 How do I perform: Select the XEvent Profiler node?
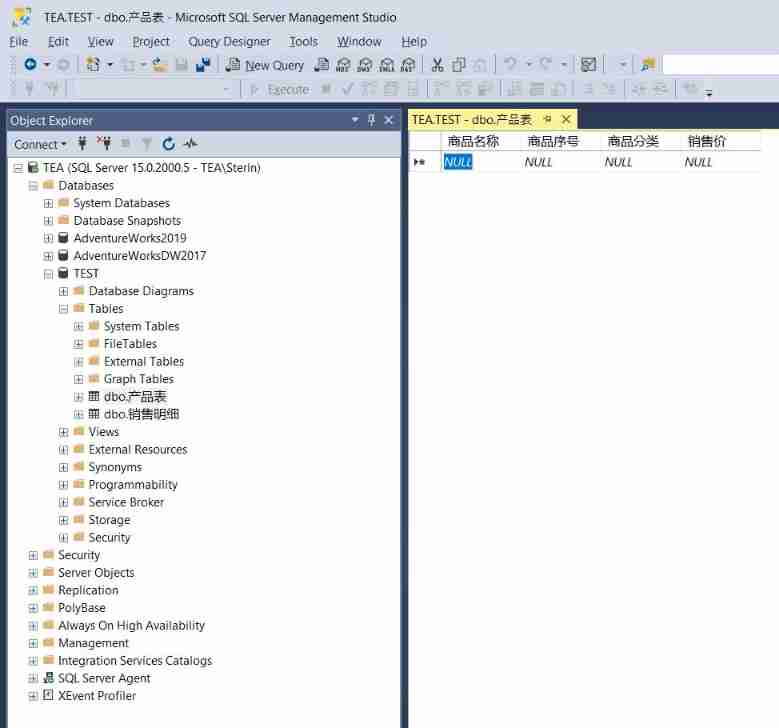97,696
